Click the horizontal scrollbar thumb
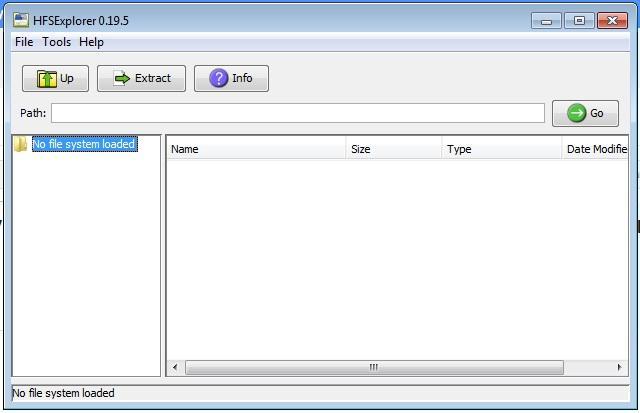 pyautogui.click(x=374, y=367)
